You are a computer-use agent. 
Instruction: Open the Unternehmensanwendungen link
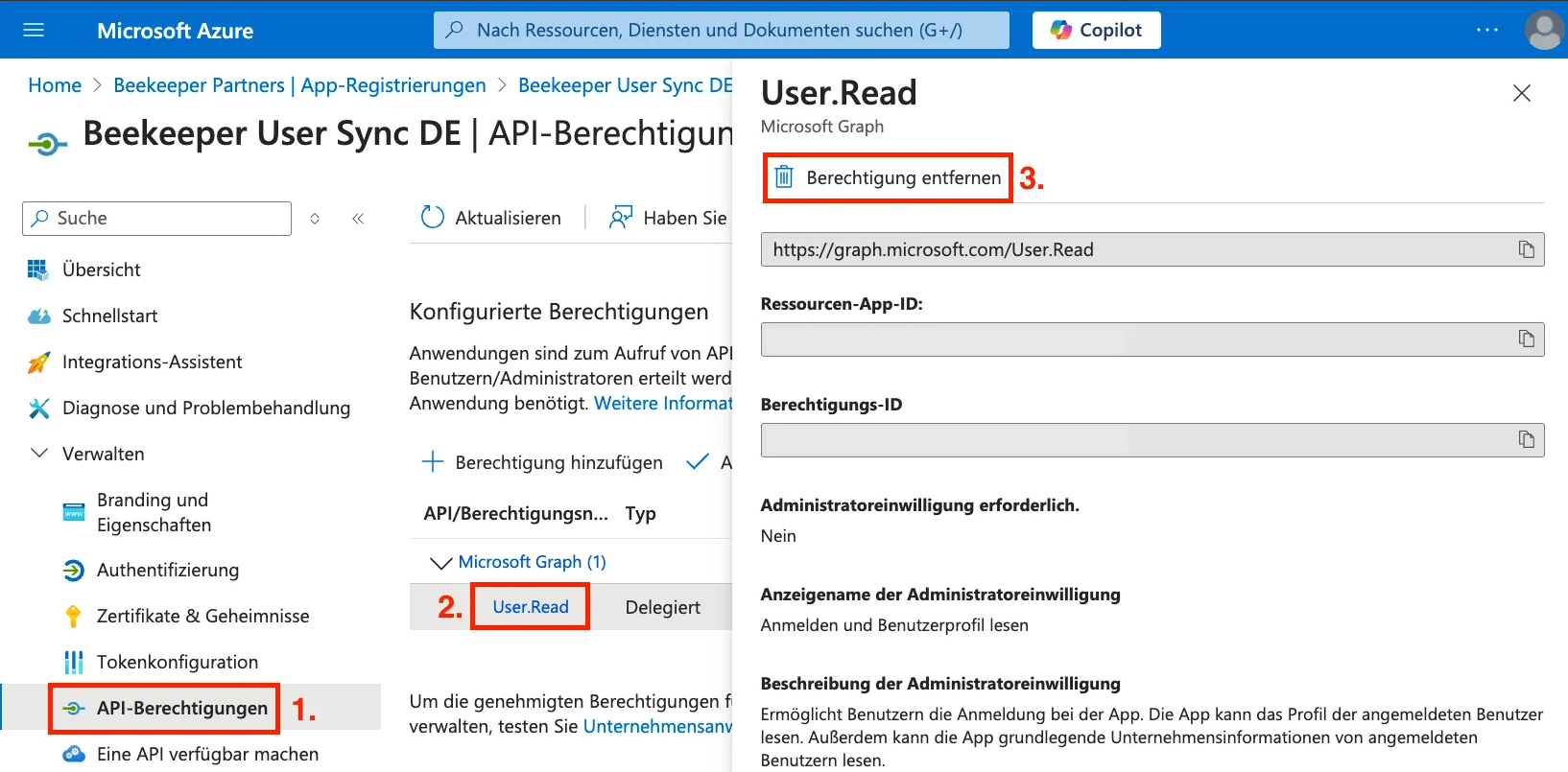click(x=657, y=726)
